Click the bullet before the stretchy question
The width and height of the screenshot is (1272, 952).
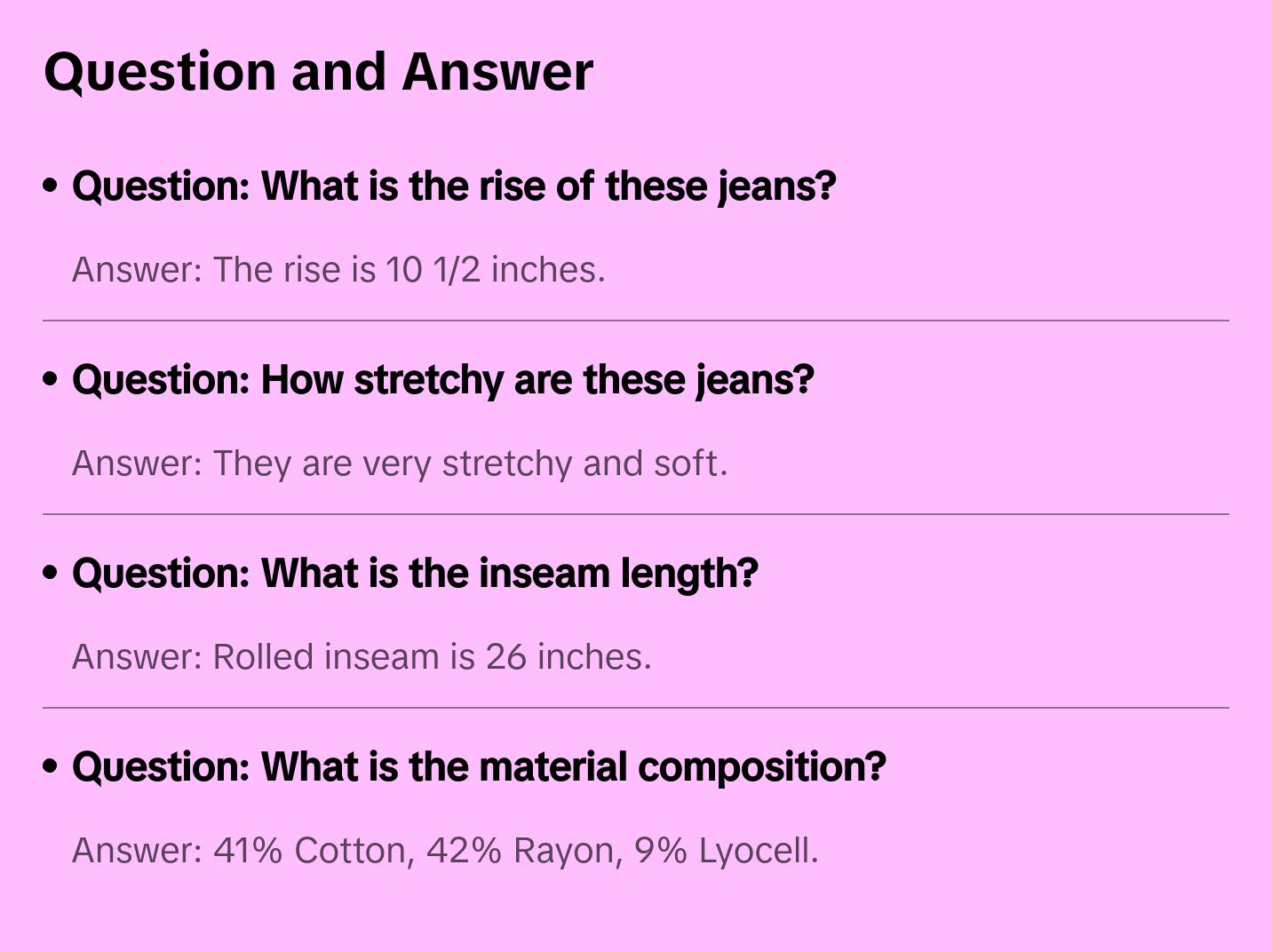coord(51,379)
